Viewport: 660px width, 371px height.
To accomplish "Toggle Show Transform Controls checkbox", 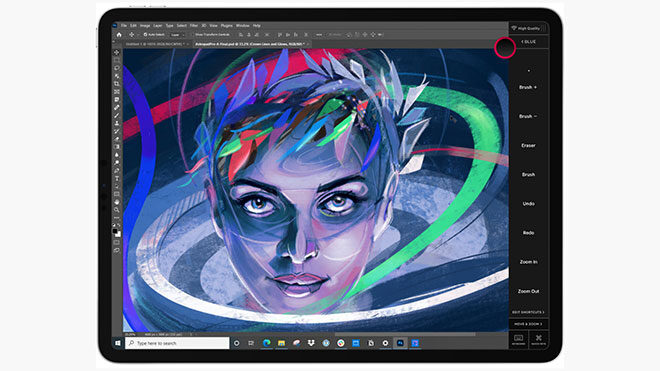I will coord(194,35).
